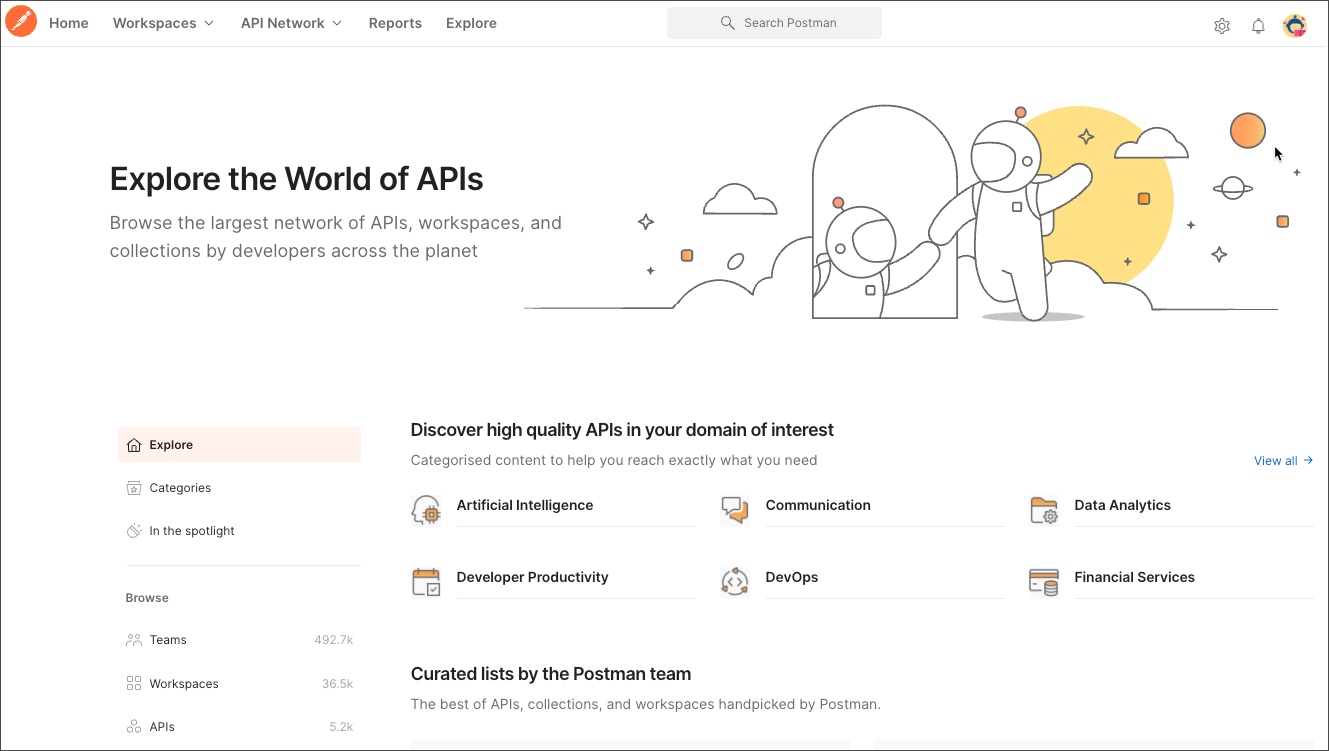
Task: Open the settings gear icon
Action: (x=1222, y=26)
